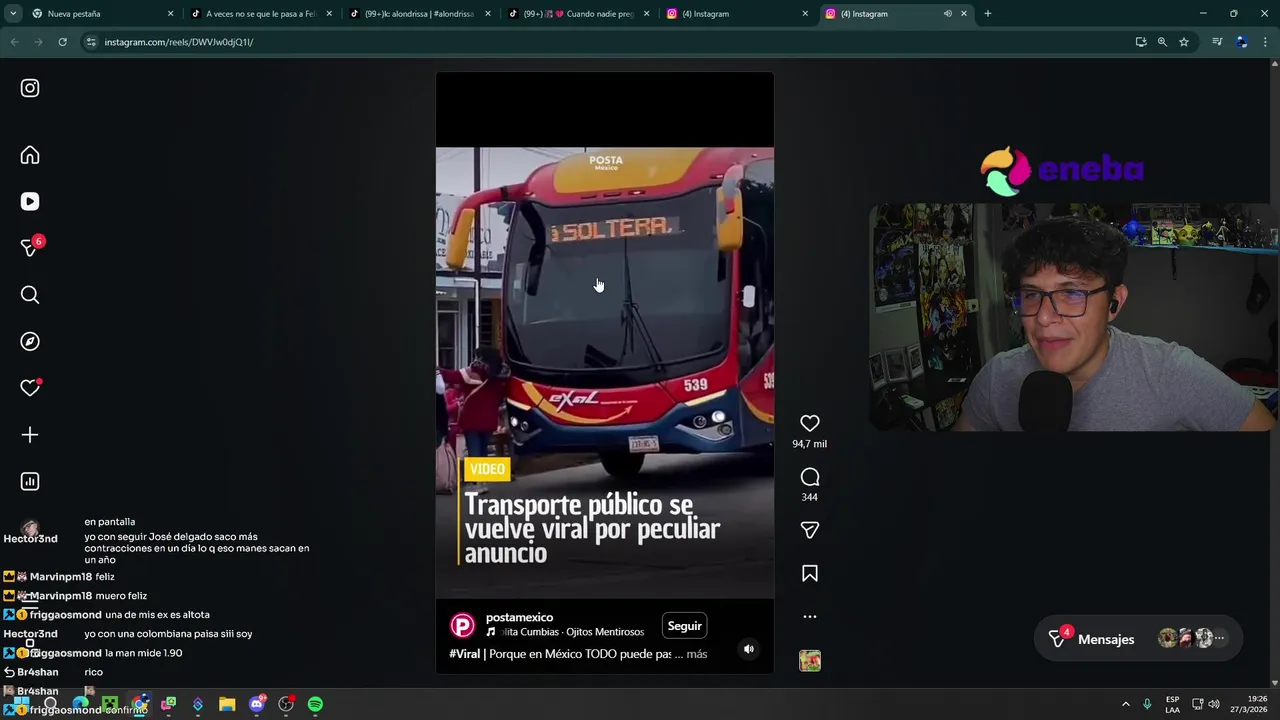Open the media control playlist icon
The width and height of the screenshot is (1280, 720).
[x=1217, y=42]
